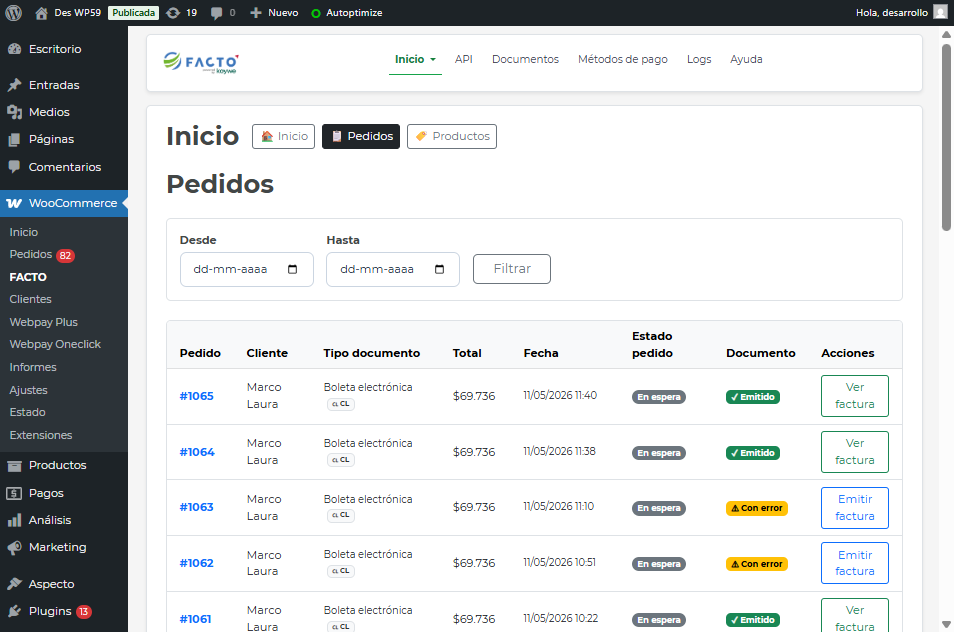
Task: Open the Hasta date calendar picker icon
Action: click(439, 269)
